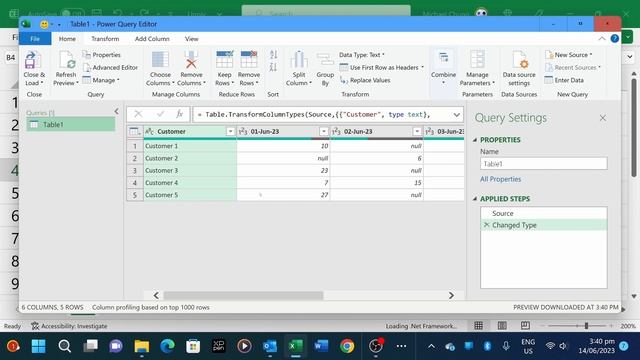Confirm formula with the checkmark icon
Screen dimensions: 640x360
160,114
